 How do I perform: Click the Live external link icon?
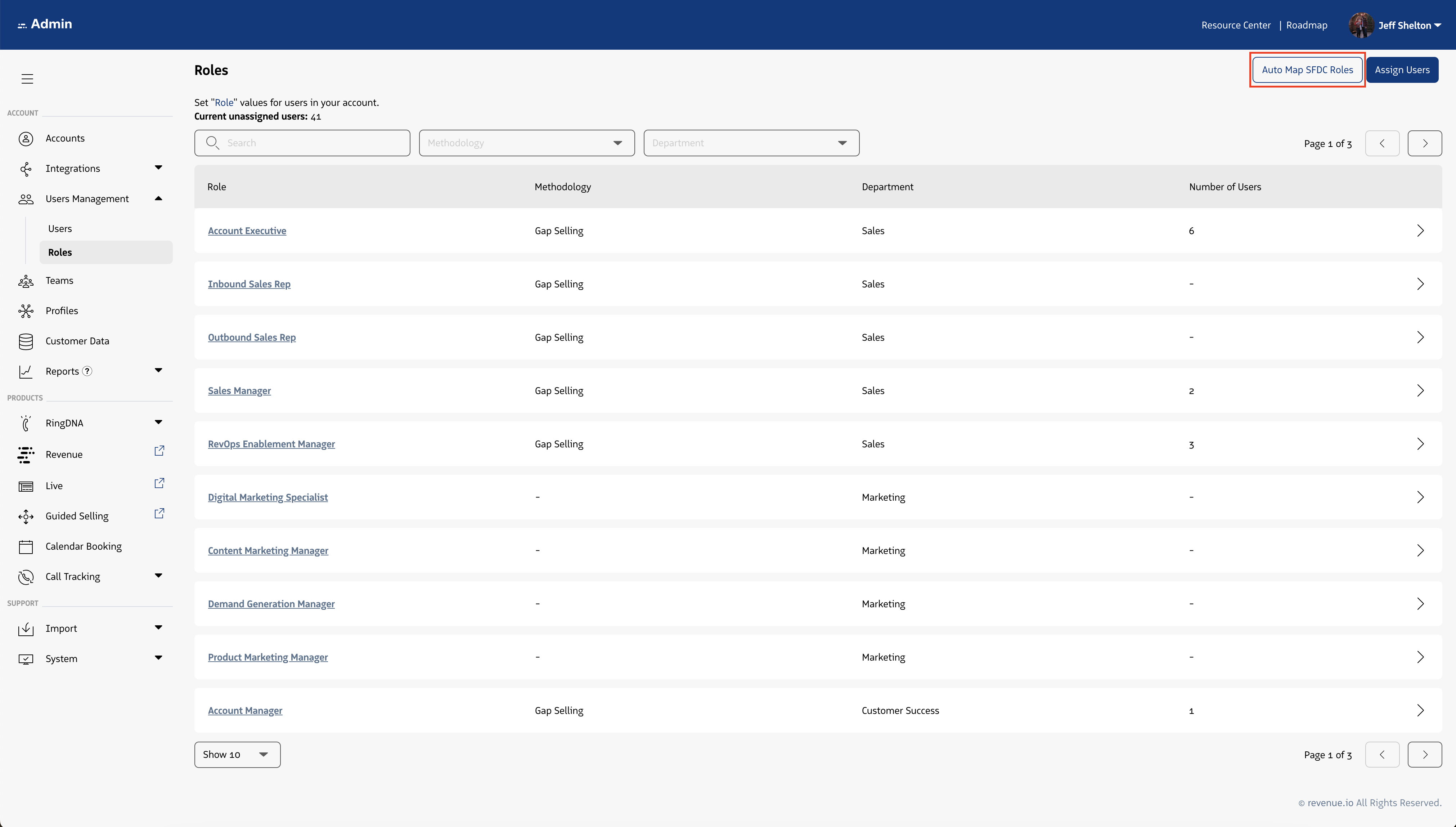pyautogui.click(x=159, y=483)
